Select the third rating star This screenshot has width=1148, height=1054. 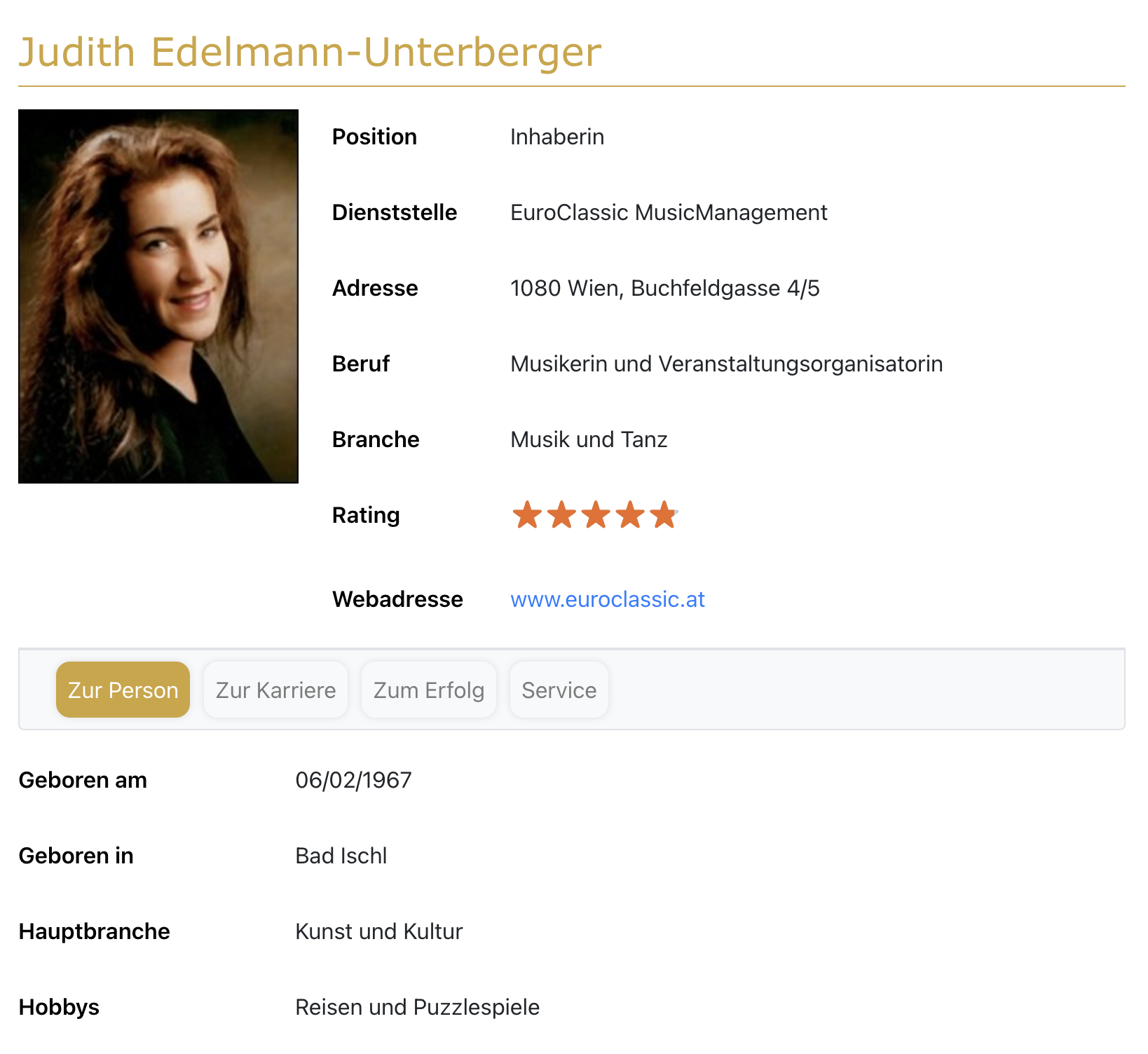(x=596, y=515)
